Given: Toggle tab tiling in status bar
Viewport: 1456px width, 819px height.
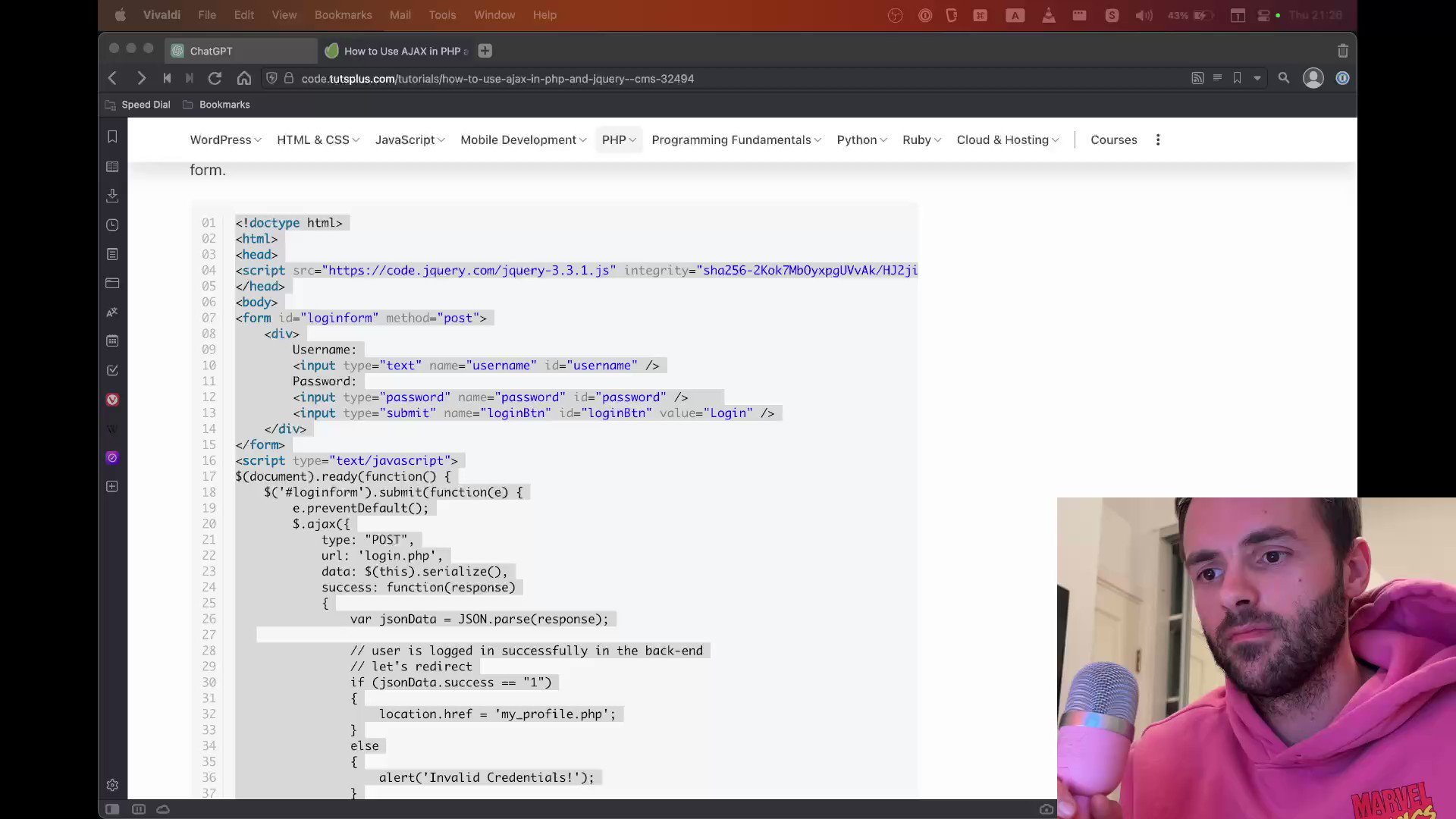Looking at the screenshot, I should pos(139,809).
